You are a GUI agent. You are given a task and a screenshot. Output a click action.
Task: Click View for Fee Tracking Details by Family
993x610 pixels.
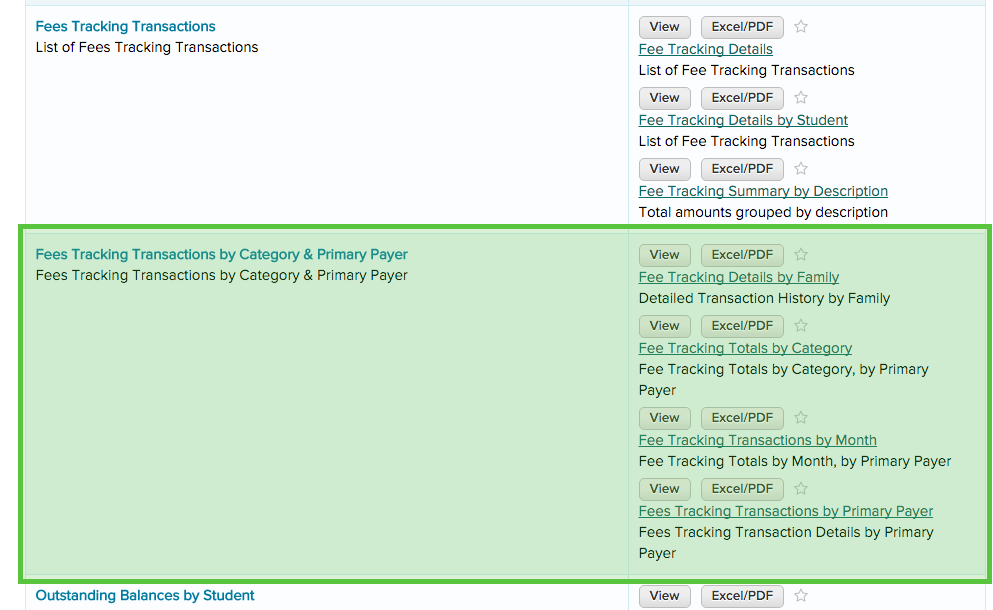(664, 255)
